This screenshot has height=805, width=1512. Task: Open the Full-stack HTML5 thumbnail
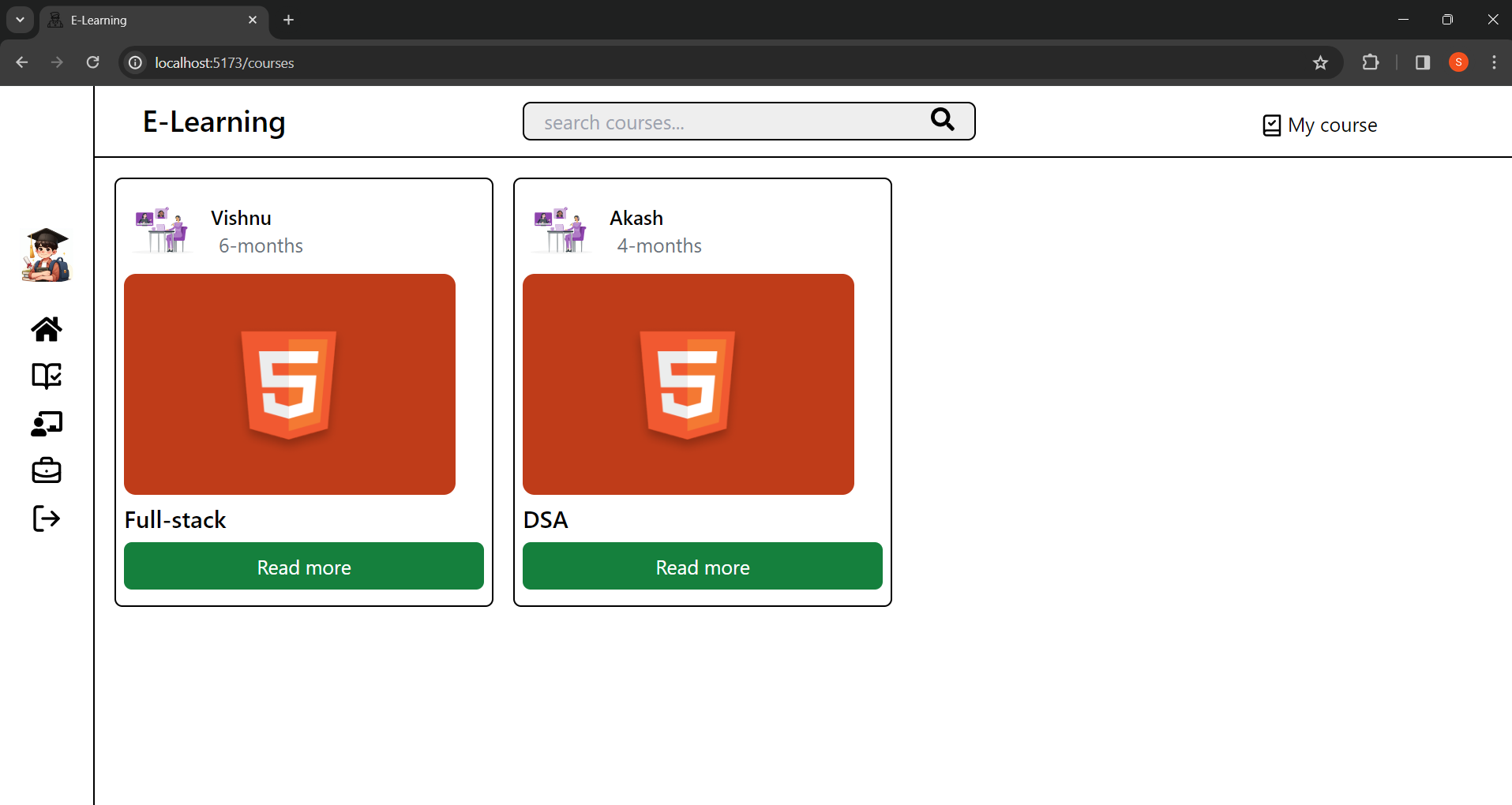click(290, 384)
